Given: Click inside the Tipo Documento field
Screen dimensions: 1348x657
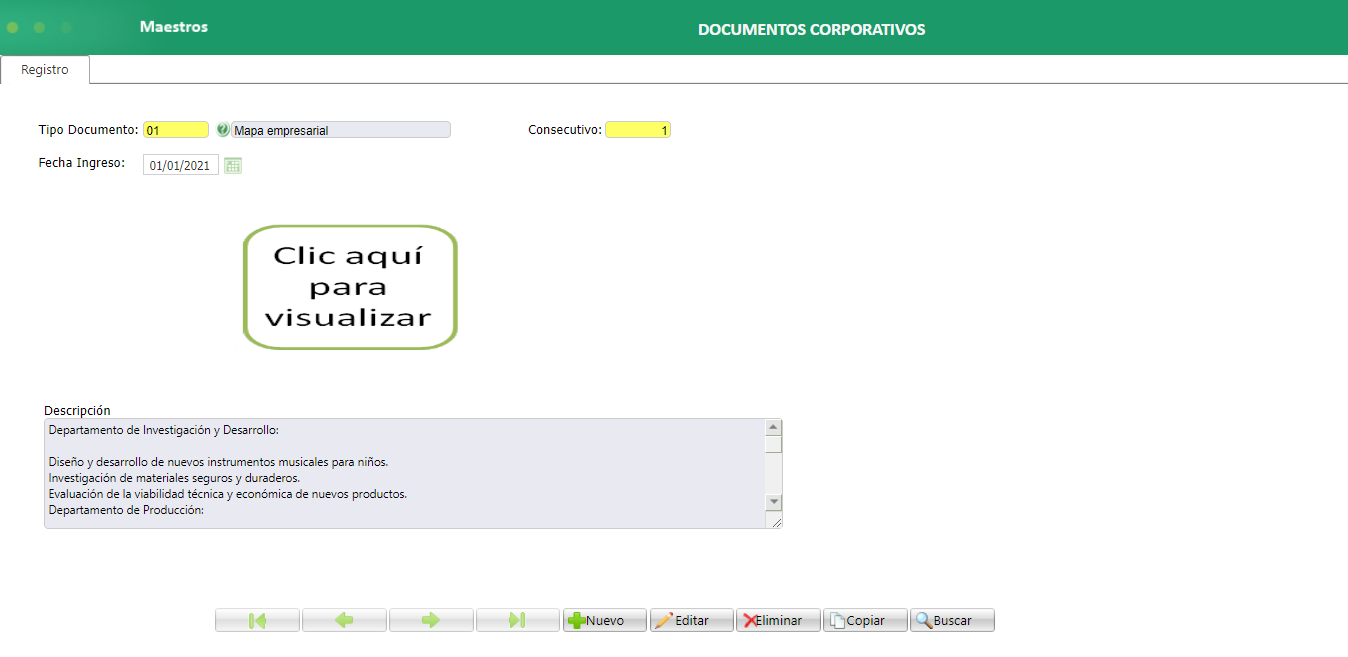Looking at the screenshot, I should (x=175, y=129).
